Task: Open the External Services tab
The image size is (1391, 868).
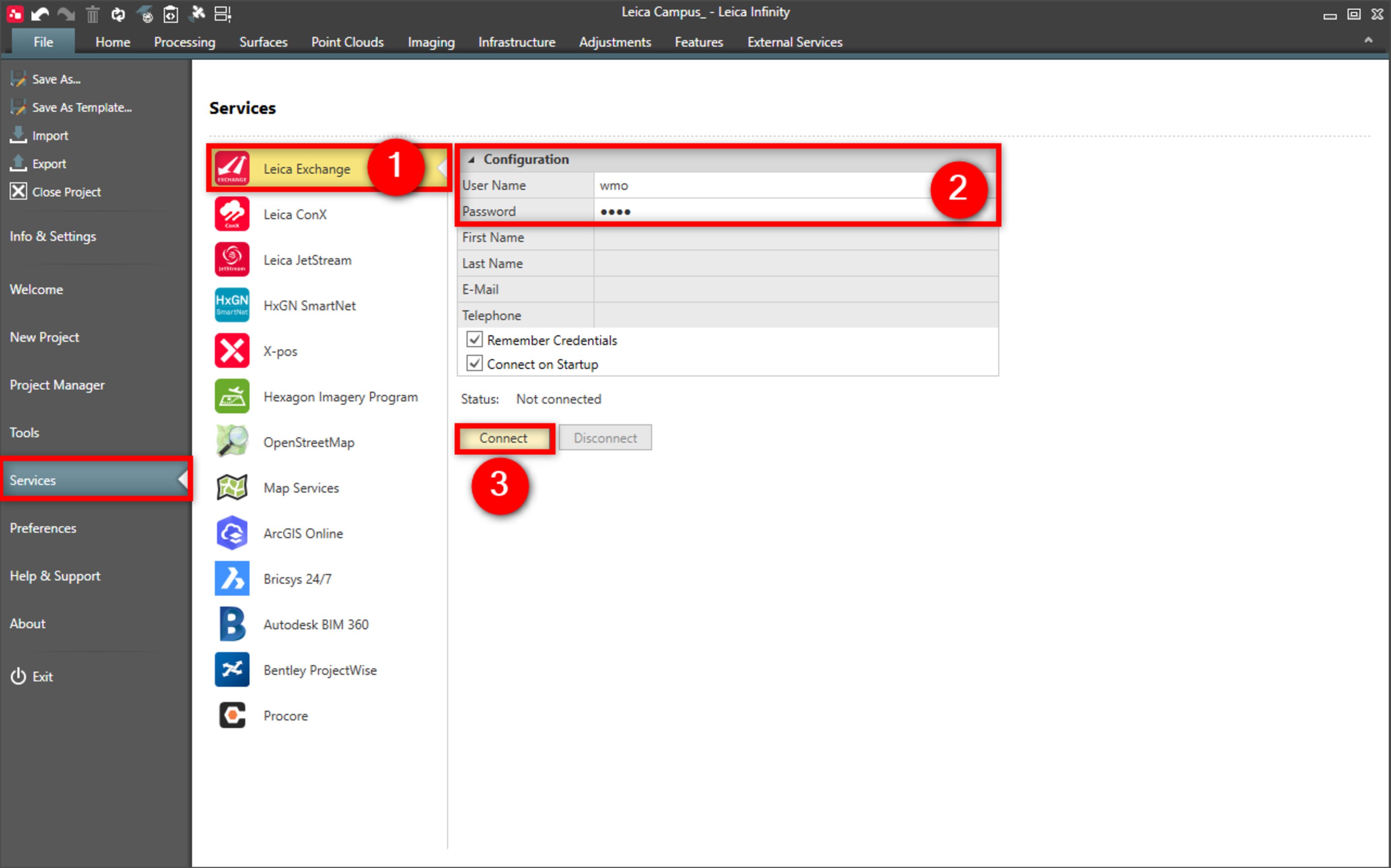Action: [795, 42]
